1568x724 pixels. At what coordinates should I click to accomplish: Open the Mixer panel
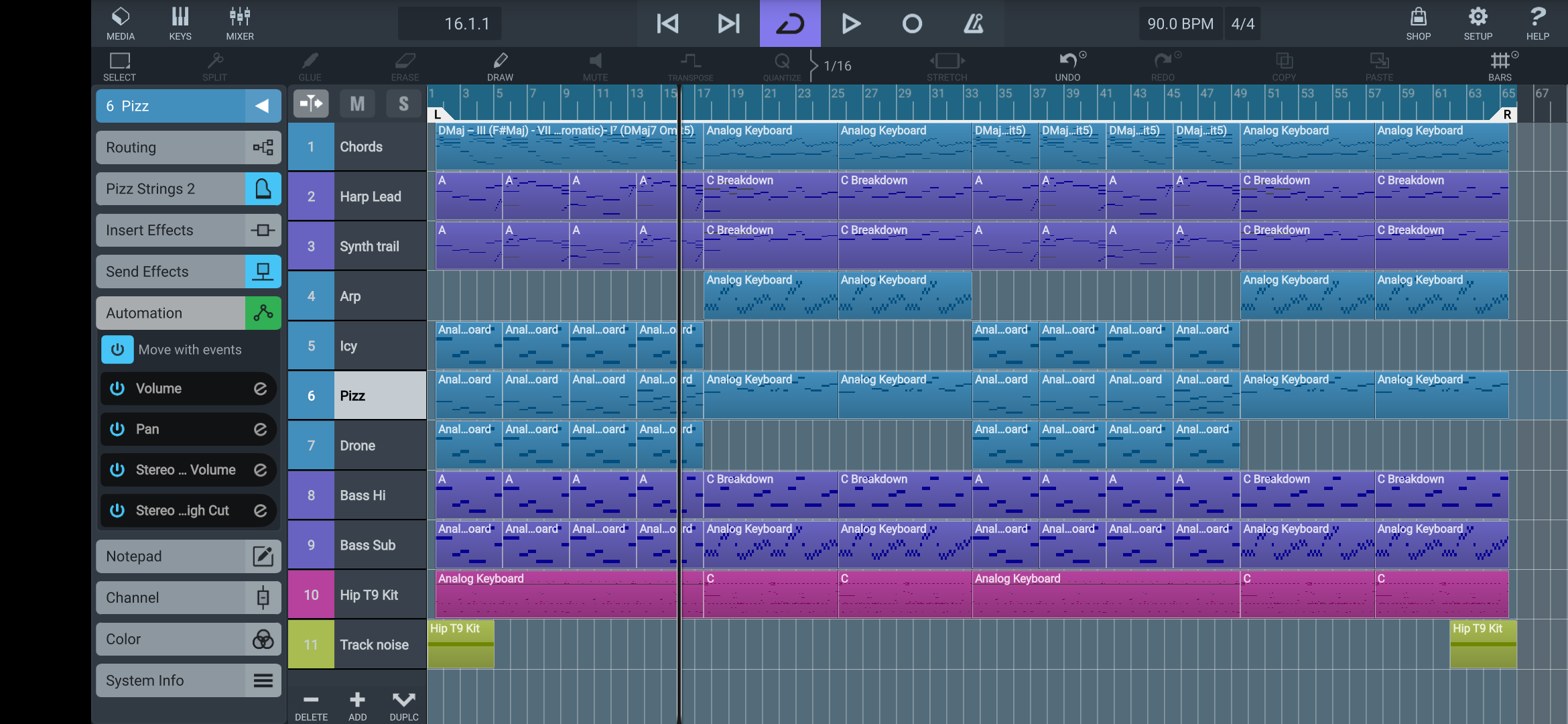coord(239,23)
